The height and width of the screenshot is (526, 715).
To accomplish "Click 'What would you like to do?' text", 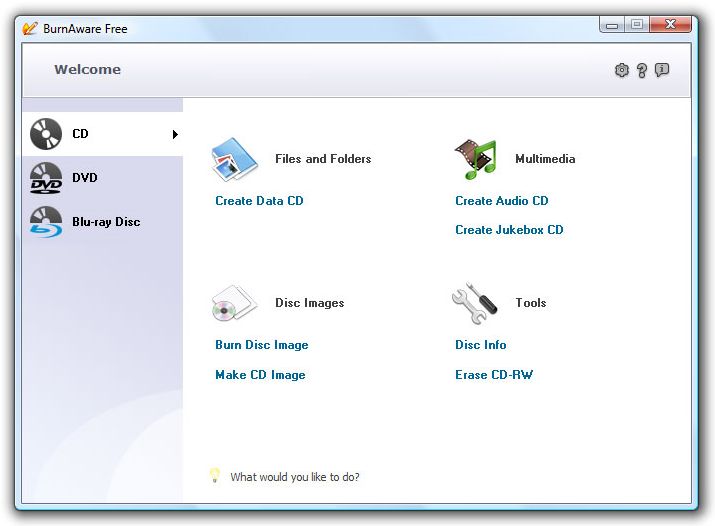I will 295,477.
